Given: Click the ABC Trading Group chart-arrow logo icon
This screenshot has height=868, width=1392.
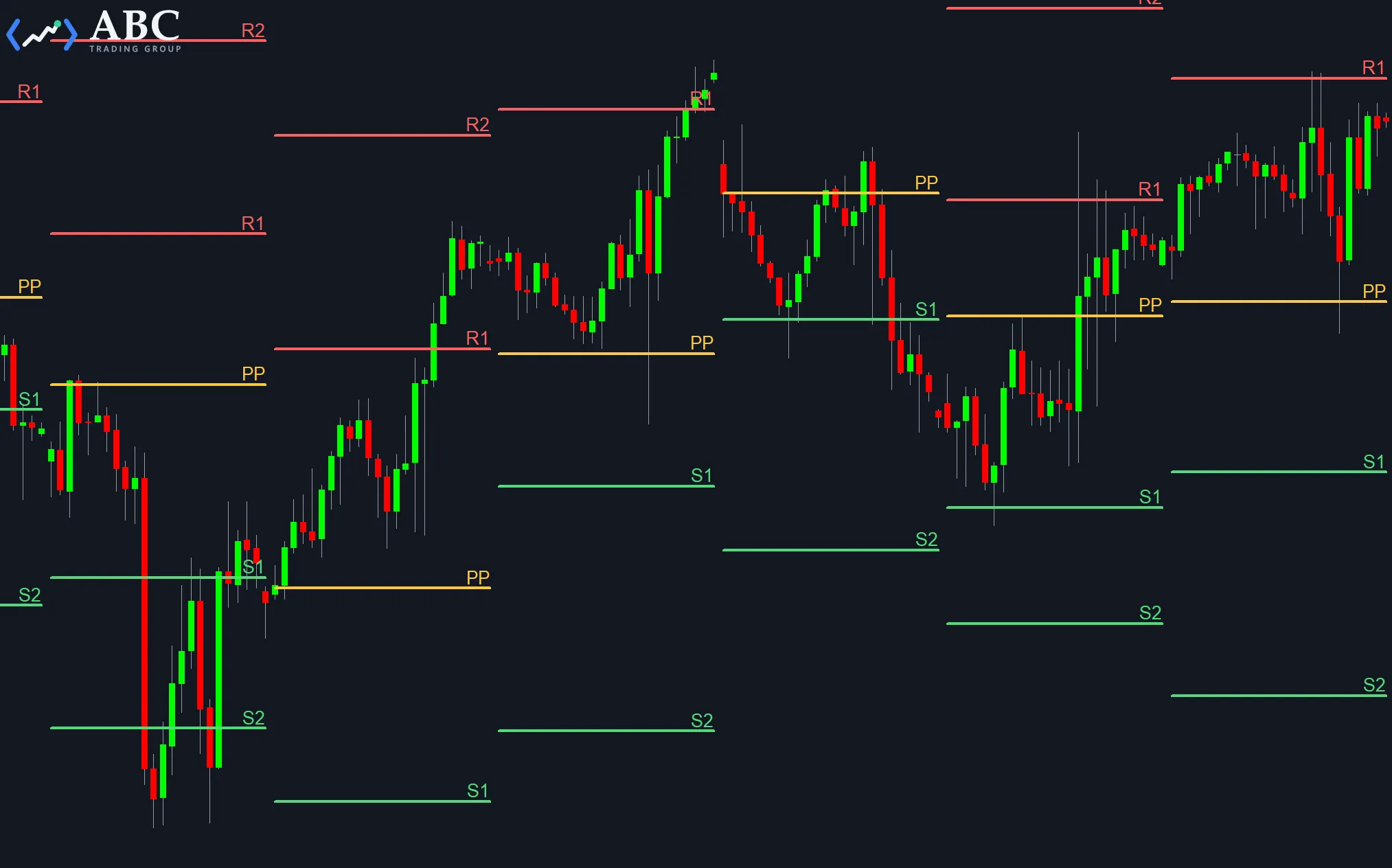Looking at the screenshot, I should [42, 34].
